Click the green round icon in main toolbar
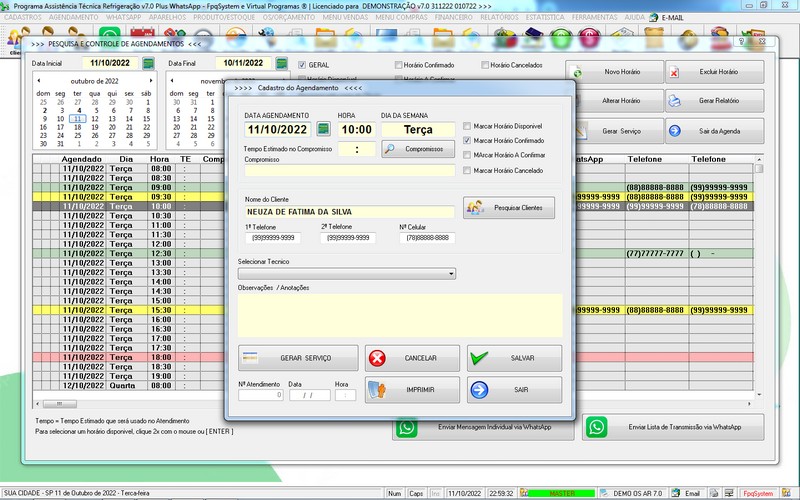800x500 pixels. [561, 39]
